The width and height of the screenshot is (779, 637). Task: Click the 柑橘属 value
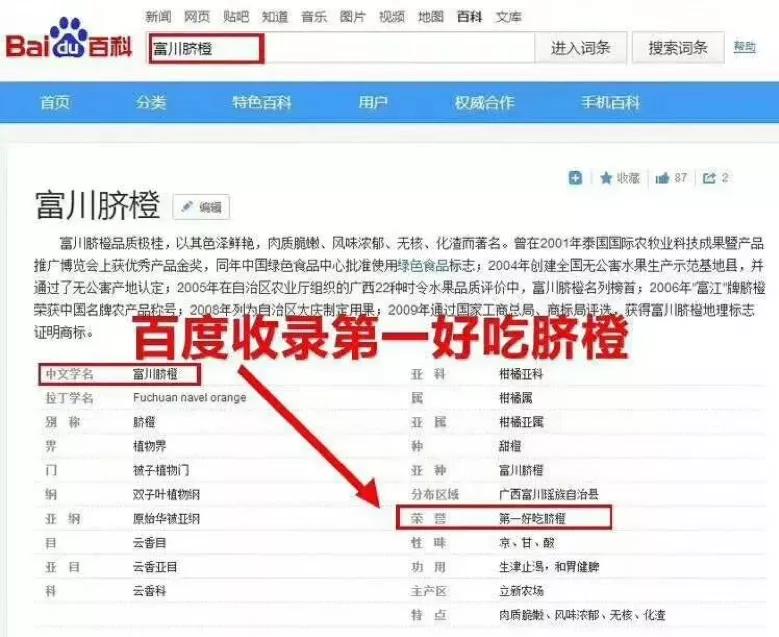(516, 398)
